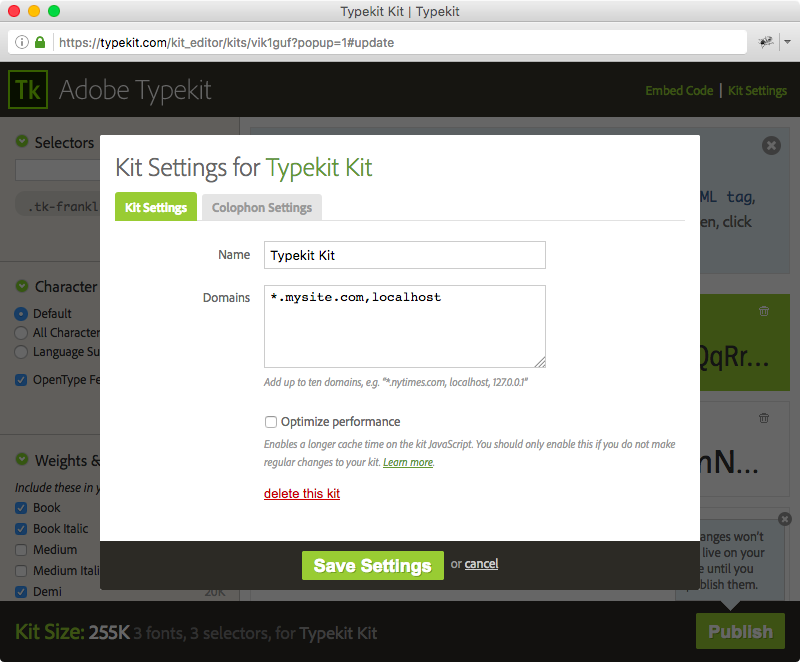Click the site info icon in address bar
Image resolution: width=800 pixels, height=662 pixels.
pyautogui.click(x=22, y=42)
